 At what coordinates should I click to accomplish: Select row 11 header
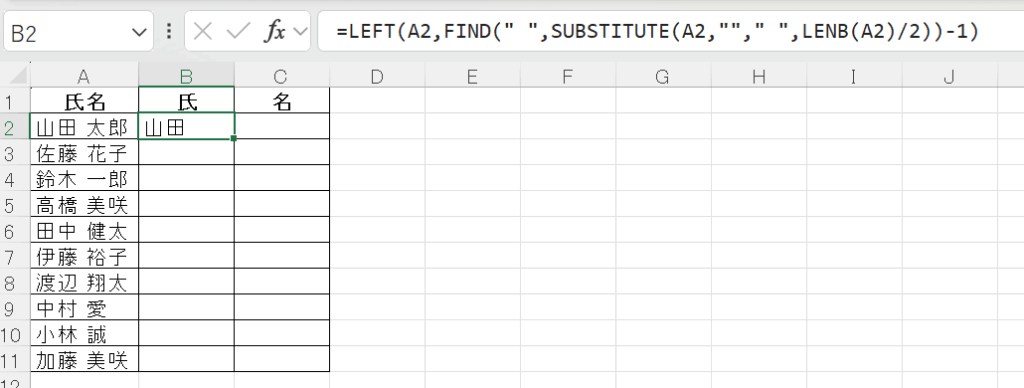coord(10,360)
